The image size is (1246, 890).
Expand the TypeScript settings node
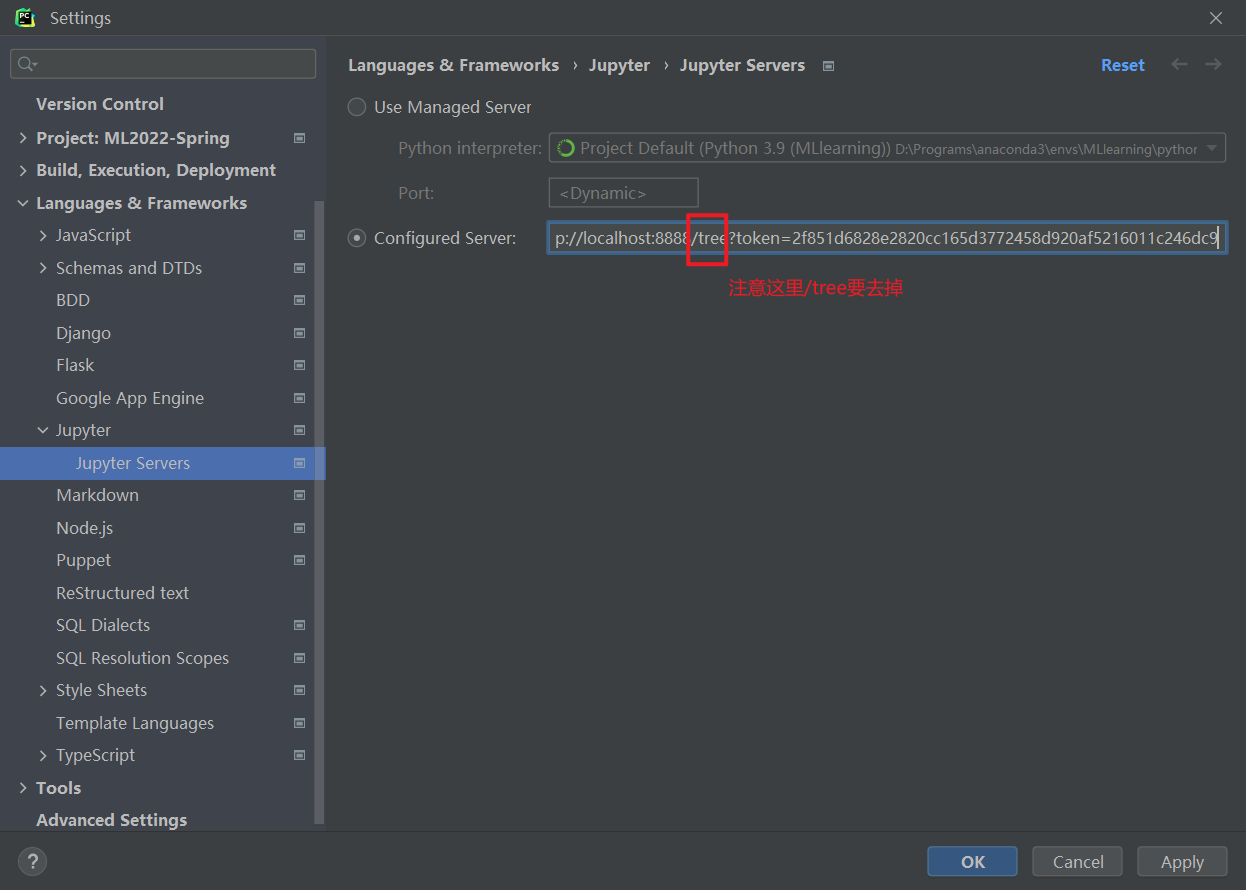tap(43, 756)
